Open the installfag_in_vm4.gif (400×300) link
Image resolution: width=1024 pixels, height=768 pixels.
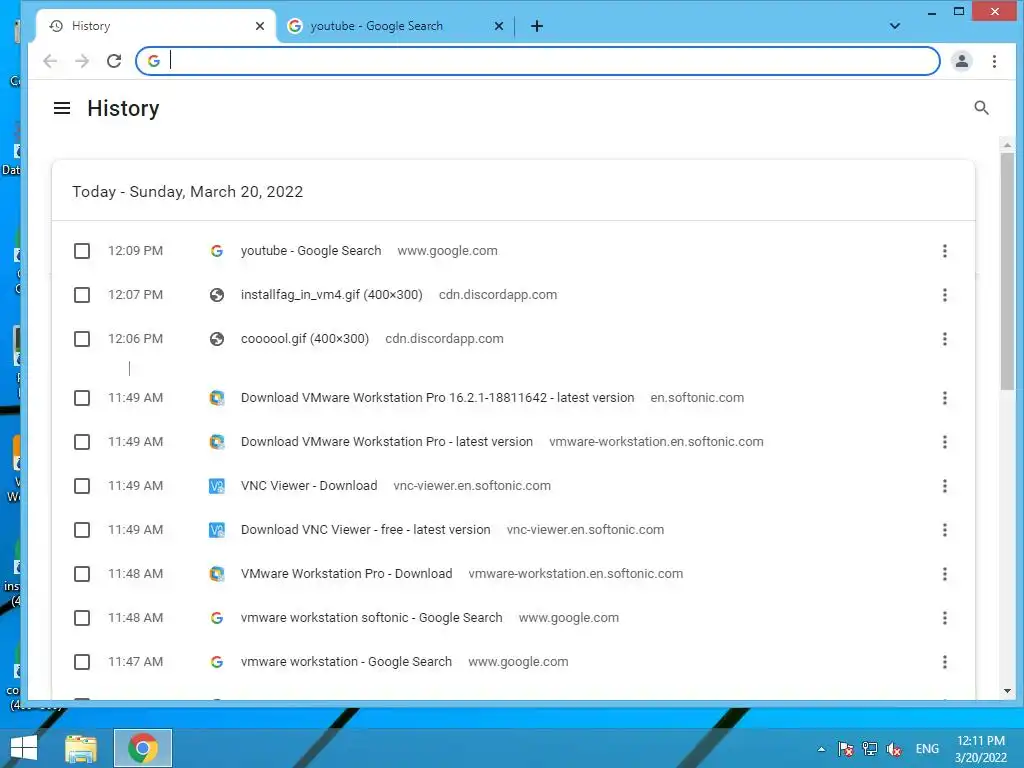332,295
